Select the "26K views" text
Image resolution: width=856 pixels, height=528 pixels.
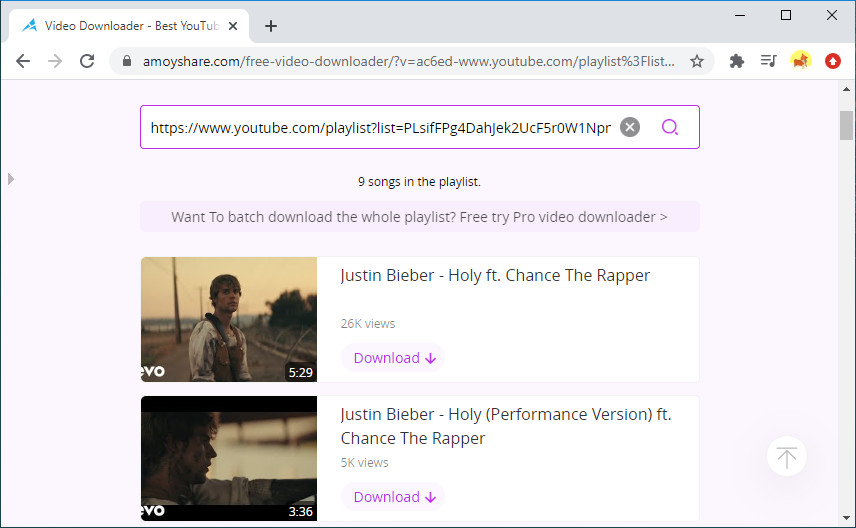(367, 324)
